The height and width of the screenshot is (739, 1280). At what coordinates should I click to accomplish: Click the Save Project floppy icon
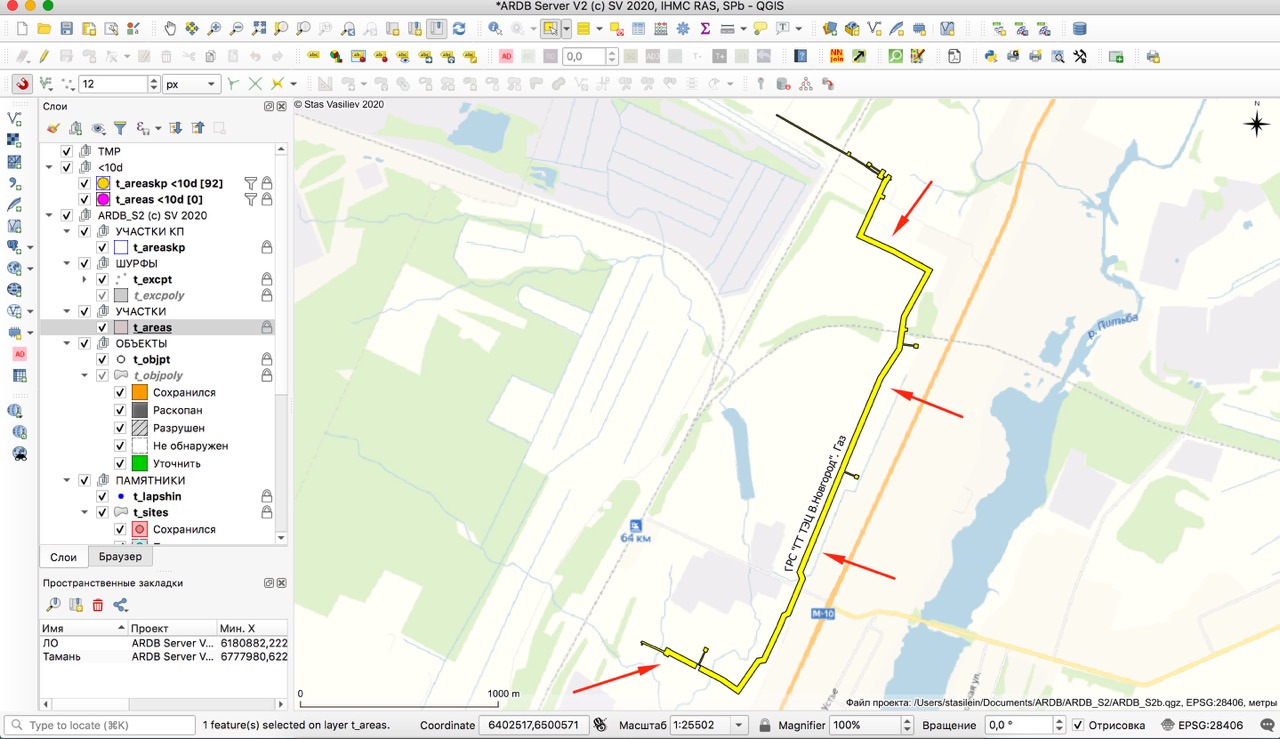tap(66, 29)
